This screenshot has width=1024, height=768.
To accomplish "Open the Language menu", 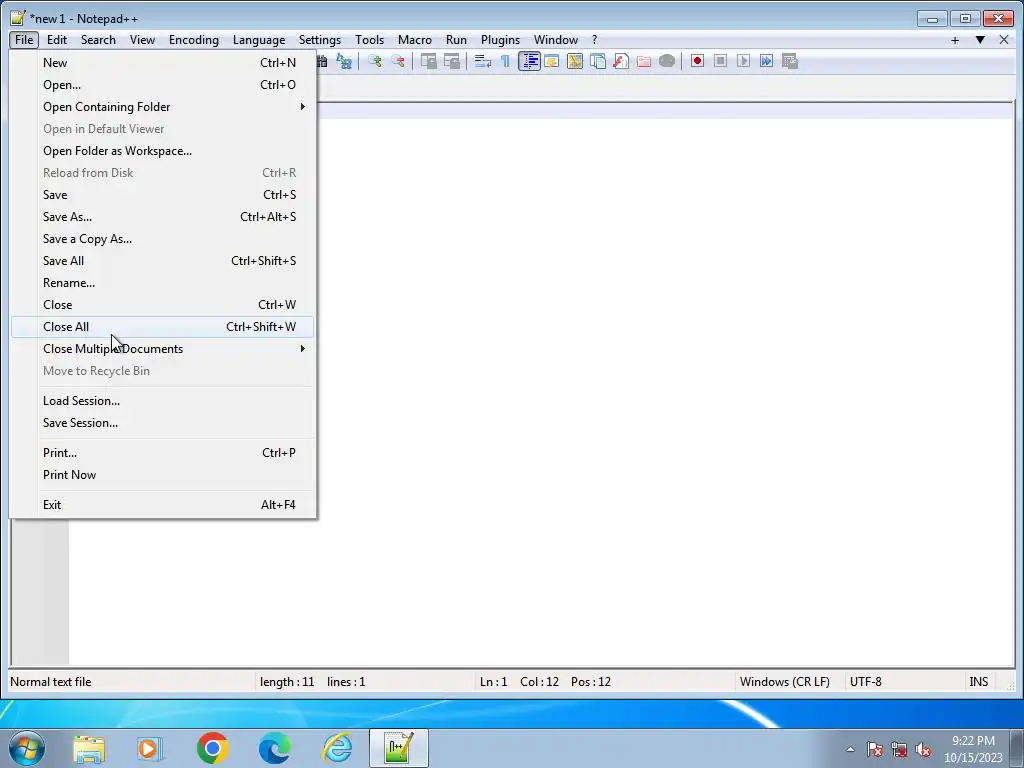I will pyautogui.click(x=259, y=40).
